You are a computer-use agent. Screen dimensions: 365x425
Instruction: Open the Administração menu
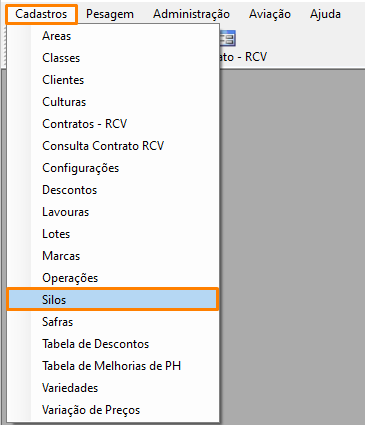pyautogui.click(x=192, y=14)
